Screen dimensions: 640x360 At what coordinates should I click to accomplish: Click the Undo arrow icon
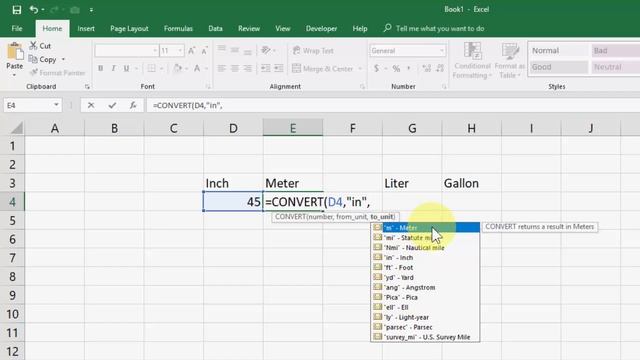tap(33, 9)
